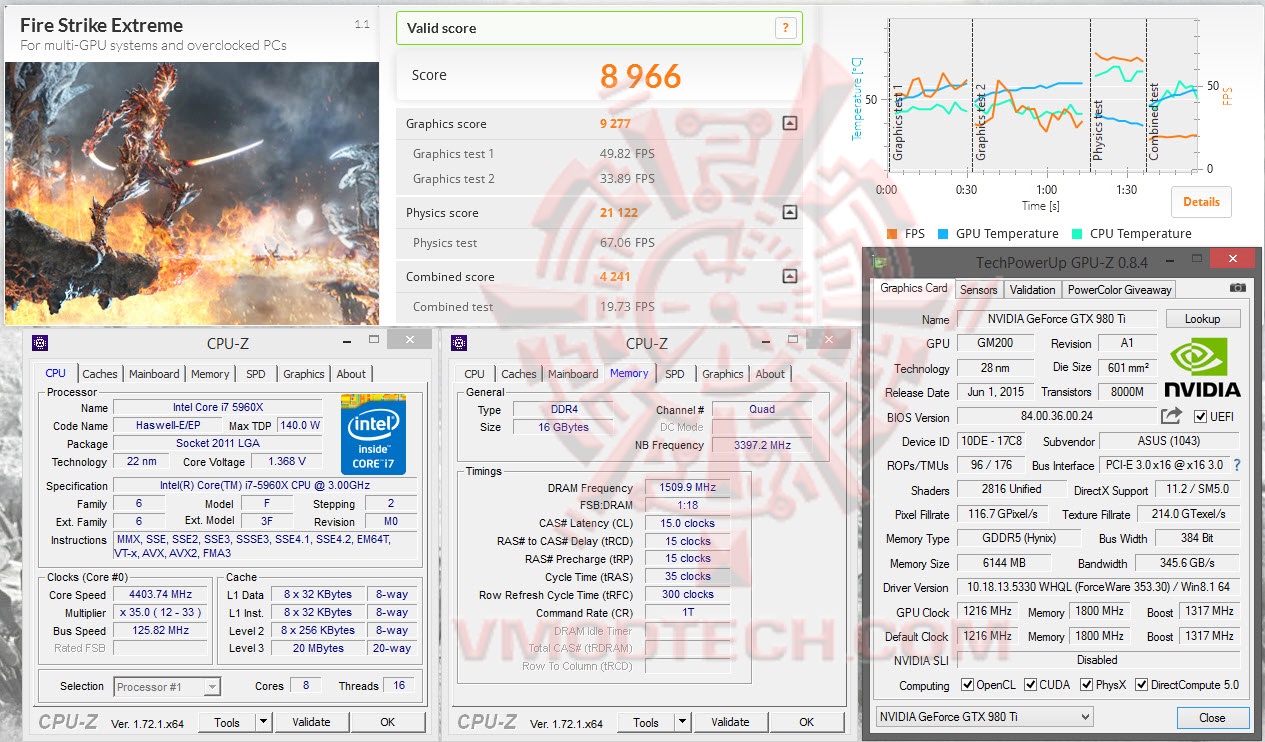Click Validate in the Memory CPU-Z window
This screenshot has width=1265, height=742.
pyautogui.click(x=730, y=722)
